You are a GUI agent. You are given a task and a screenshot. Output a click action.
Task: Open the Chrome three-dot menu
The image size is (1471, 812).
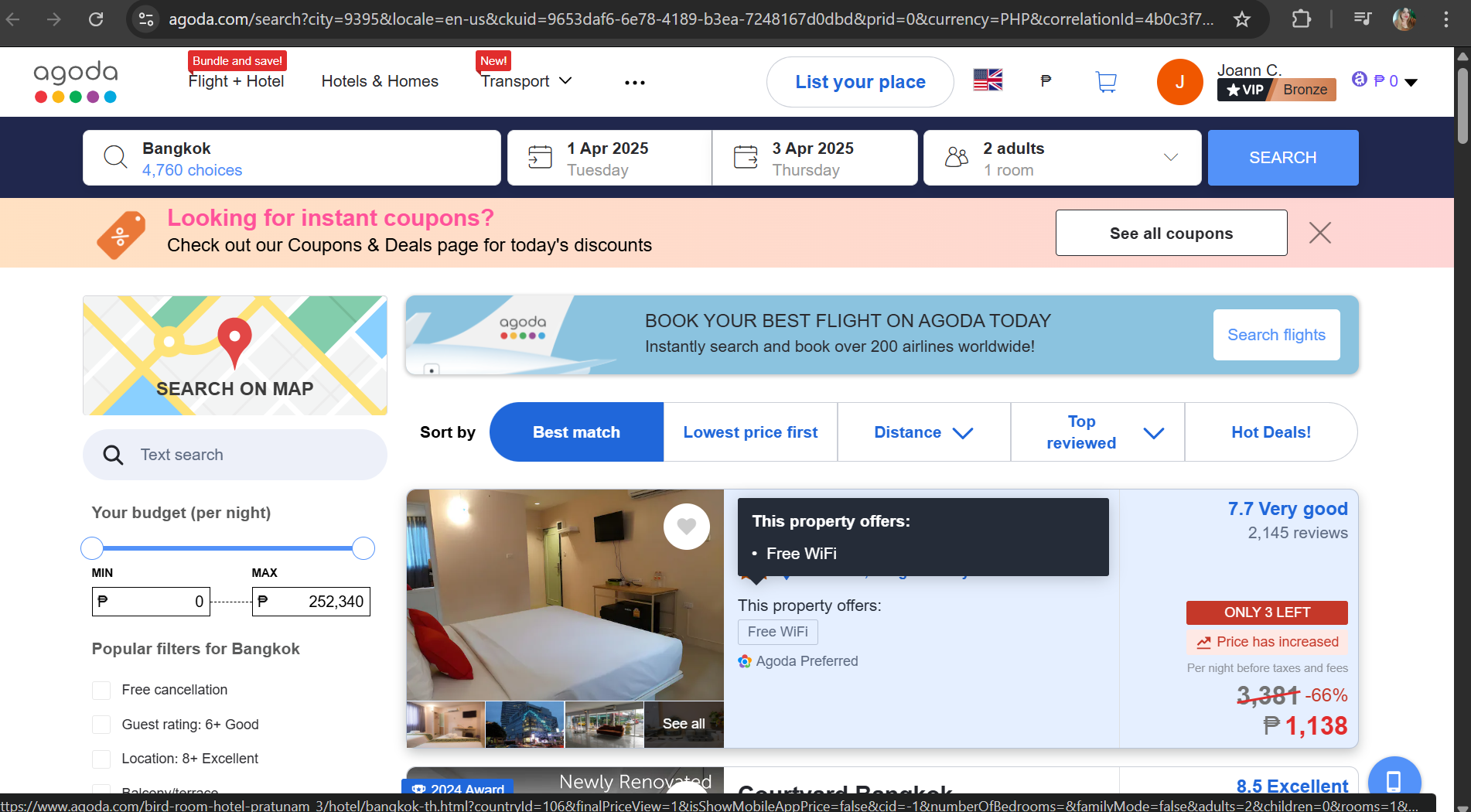[1445, 19]
